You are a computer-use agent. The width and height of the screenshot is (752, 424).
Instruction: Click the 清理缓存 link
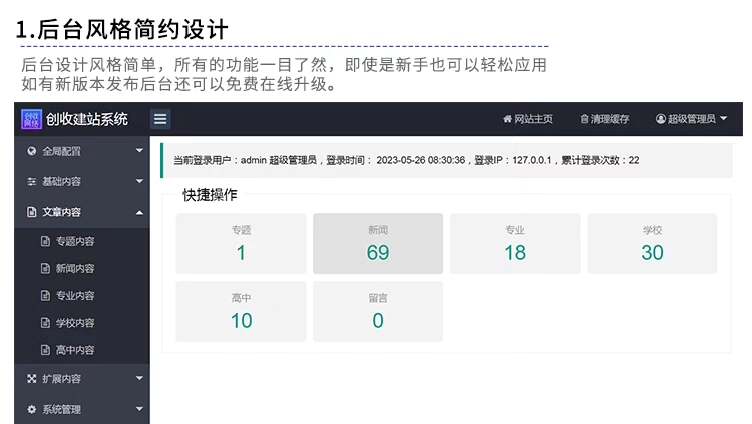pos(610,119)
